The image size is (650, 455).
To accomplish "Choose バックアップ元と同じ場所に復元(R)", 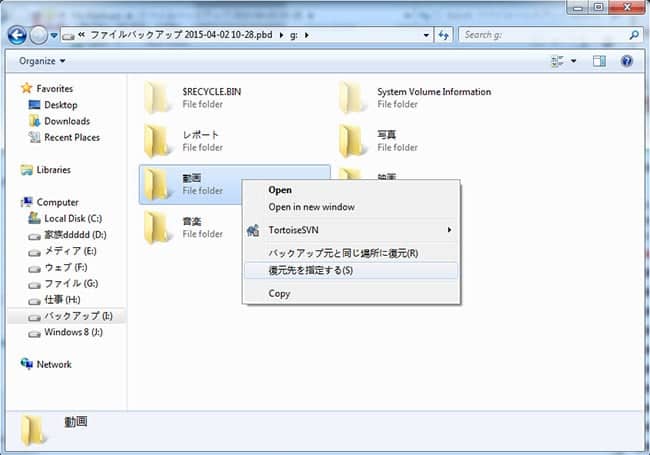I will click(x=351, y=253).
